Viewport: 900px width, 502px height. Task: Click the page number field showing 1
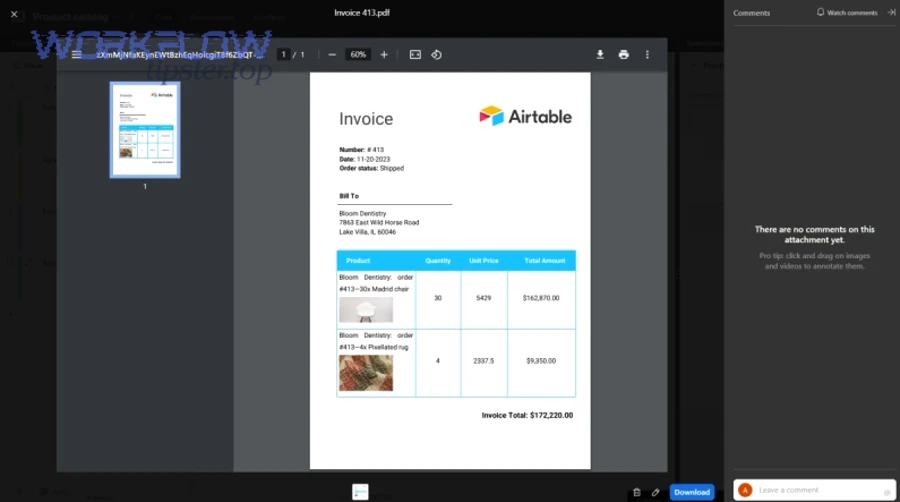[284, 55]
